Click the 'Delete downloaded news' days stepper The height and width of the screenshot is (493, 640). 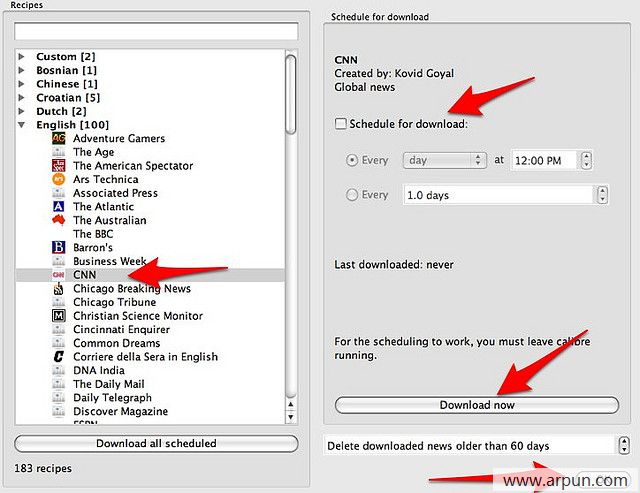pyautogui.click(x=624, y=445)
